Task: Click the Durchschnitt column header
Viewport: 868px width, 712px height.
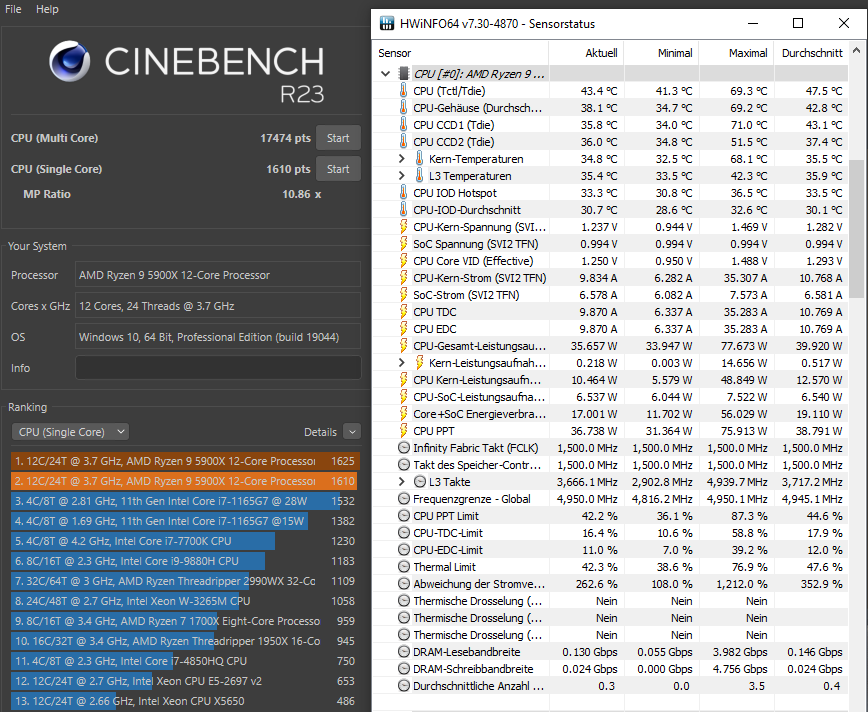Action: (x=811, y=53)
